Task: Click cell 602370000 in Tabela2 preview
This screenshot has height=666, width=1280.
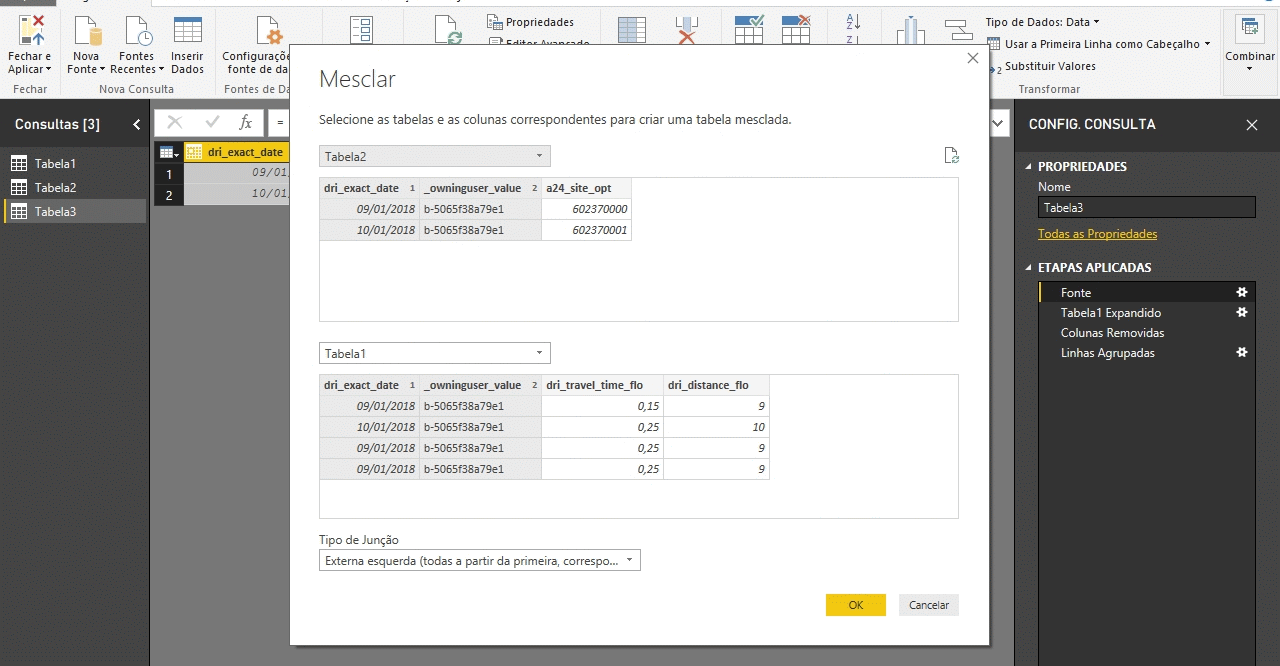Action: point(586,209)
